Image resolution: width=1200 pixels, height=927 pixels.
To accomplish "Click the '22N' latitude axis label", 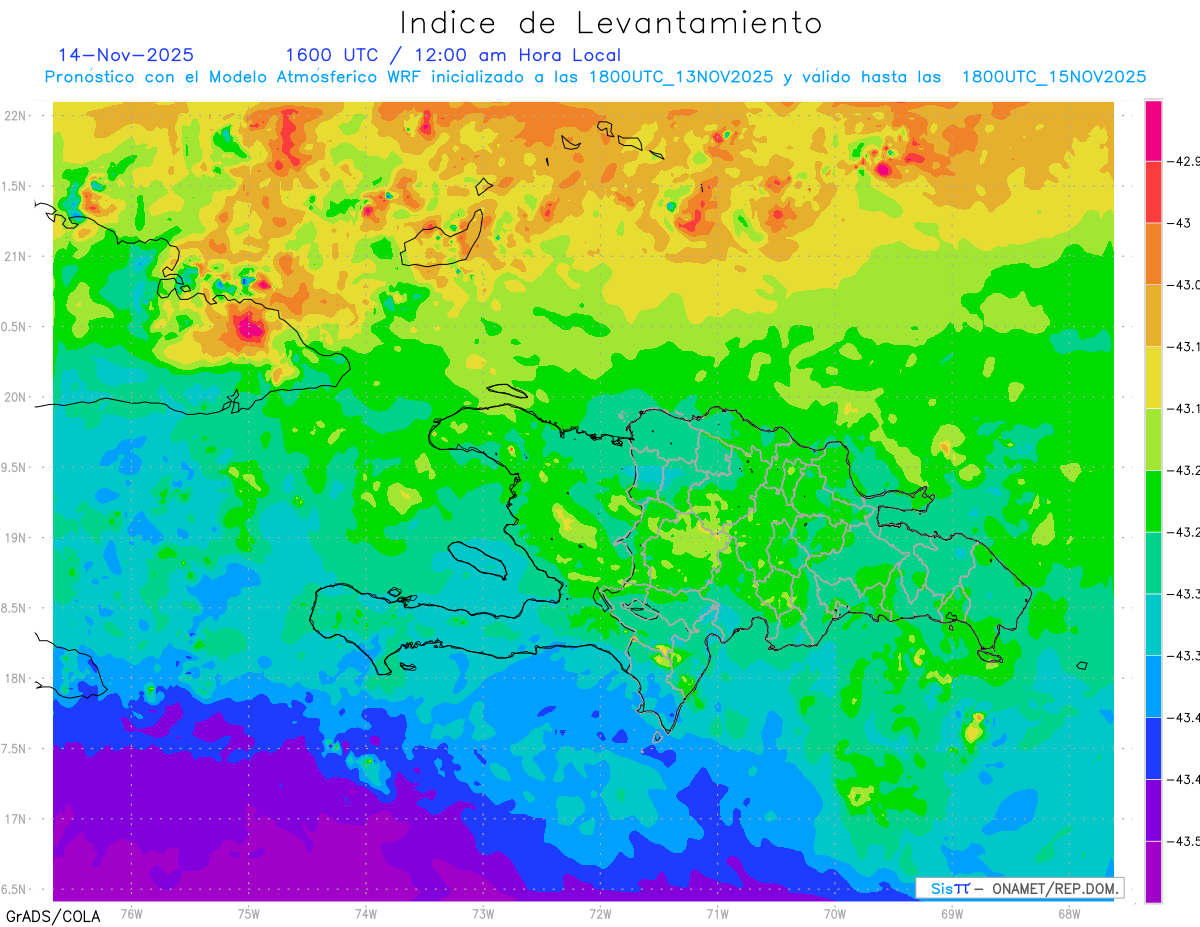I will (x=16, y=115).
